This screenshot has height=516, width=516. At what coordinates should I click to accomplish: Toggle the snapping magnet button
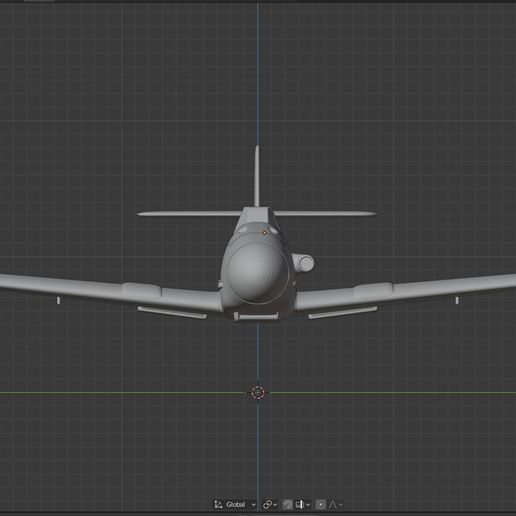[288, 504]
